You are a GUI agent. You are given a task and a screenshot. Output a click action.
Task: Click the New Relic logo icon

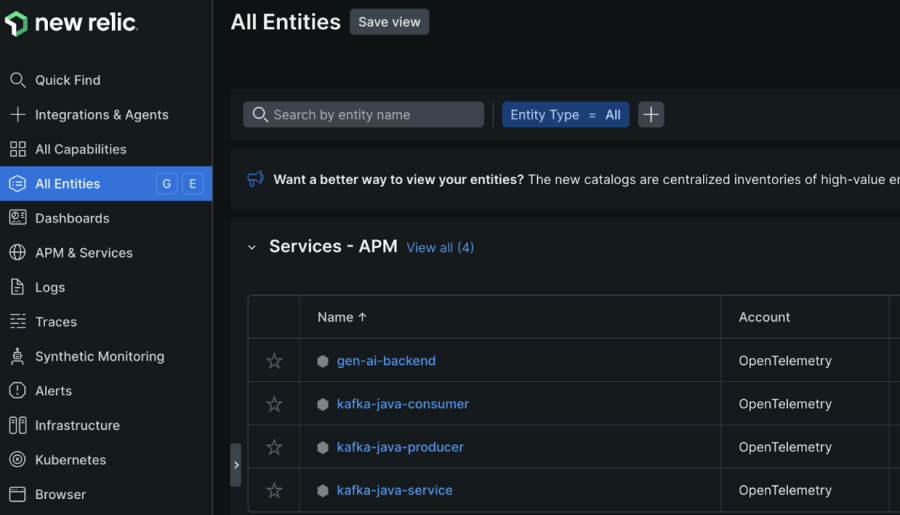tap(16, 24)
